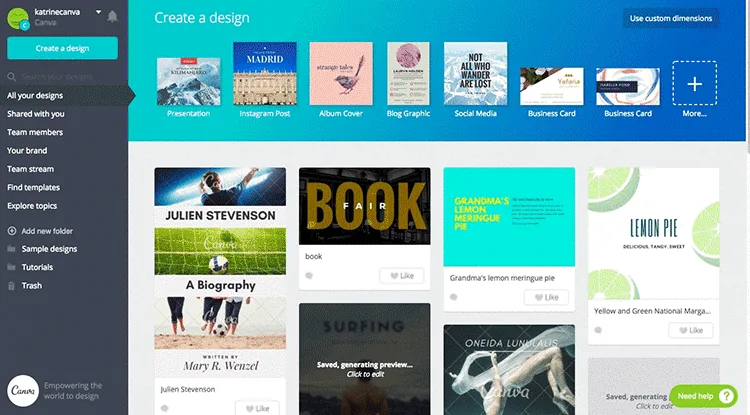Open the Julien Stevenson biography design
The width and height of the screenshot is (750, 415).
pos(220,273)
